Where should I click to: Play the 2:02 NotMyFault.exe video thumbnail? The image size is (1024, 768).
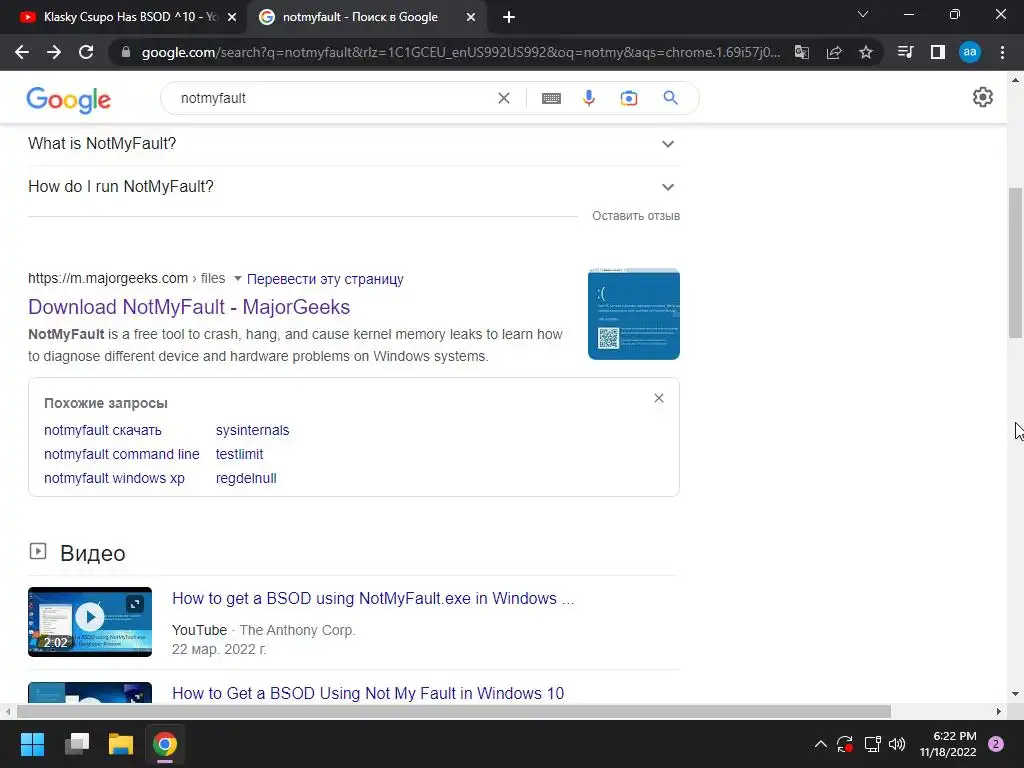(90, 622)
